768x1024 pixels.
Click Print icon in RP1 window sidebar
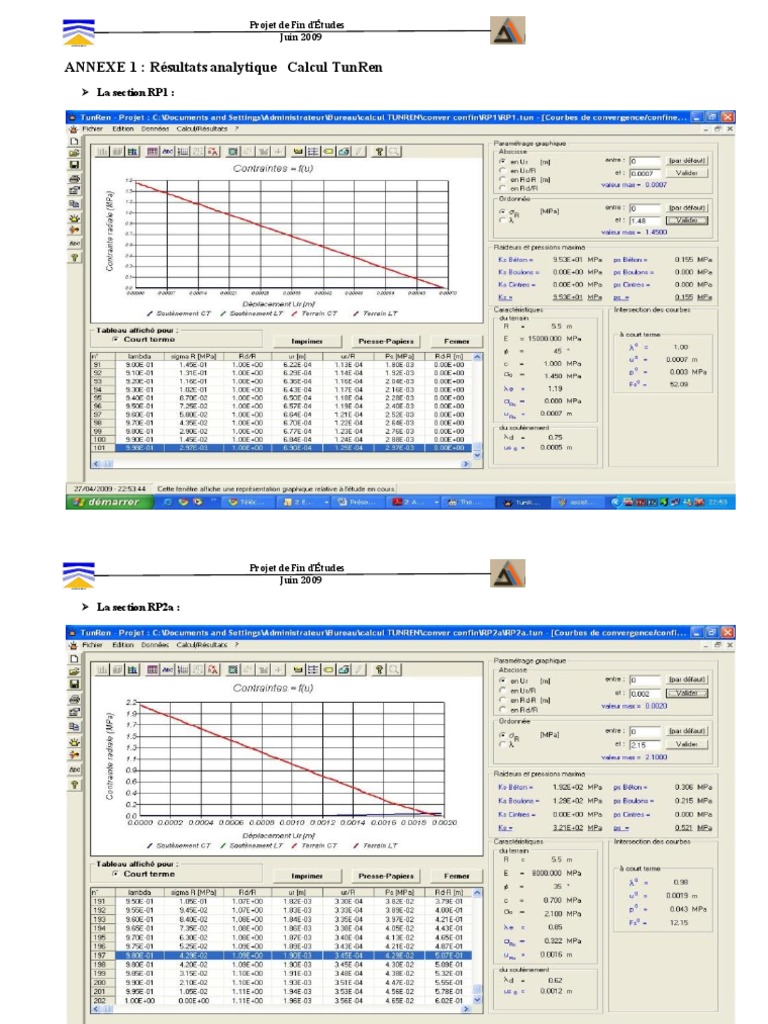click(74, 178)
